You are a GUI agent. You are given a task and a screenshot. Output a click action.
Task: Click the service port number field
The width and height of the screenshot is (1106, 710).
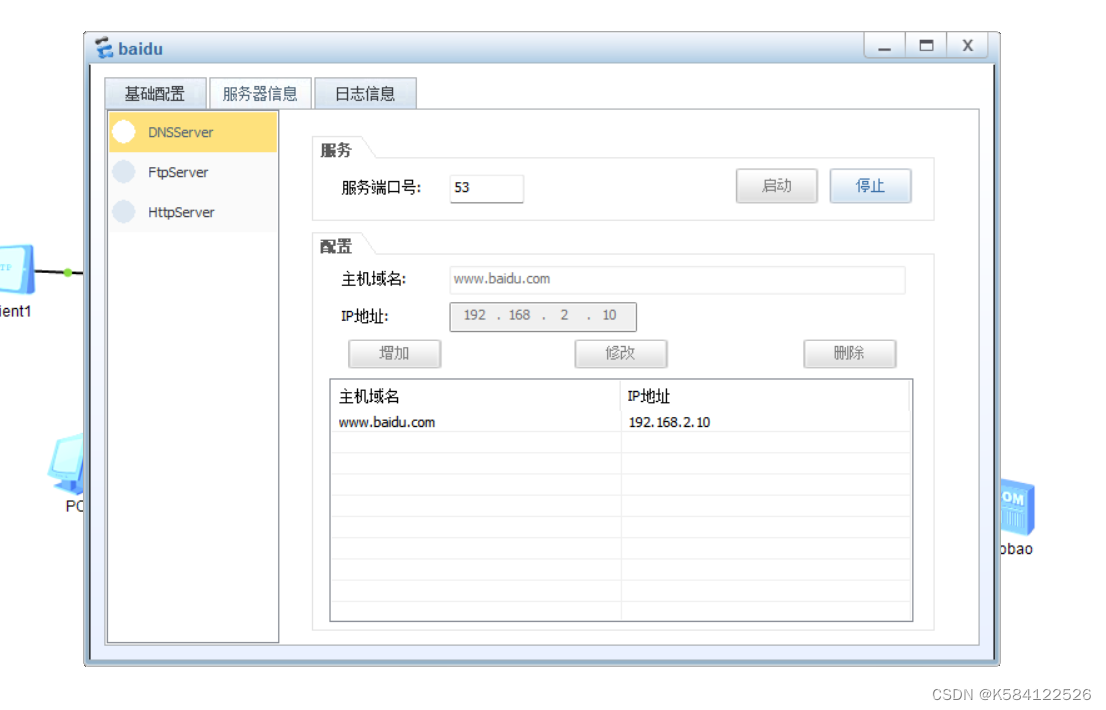487,188
